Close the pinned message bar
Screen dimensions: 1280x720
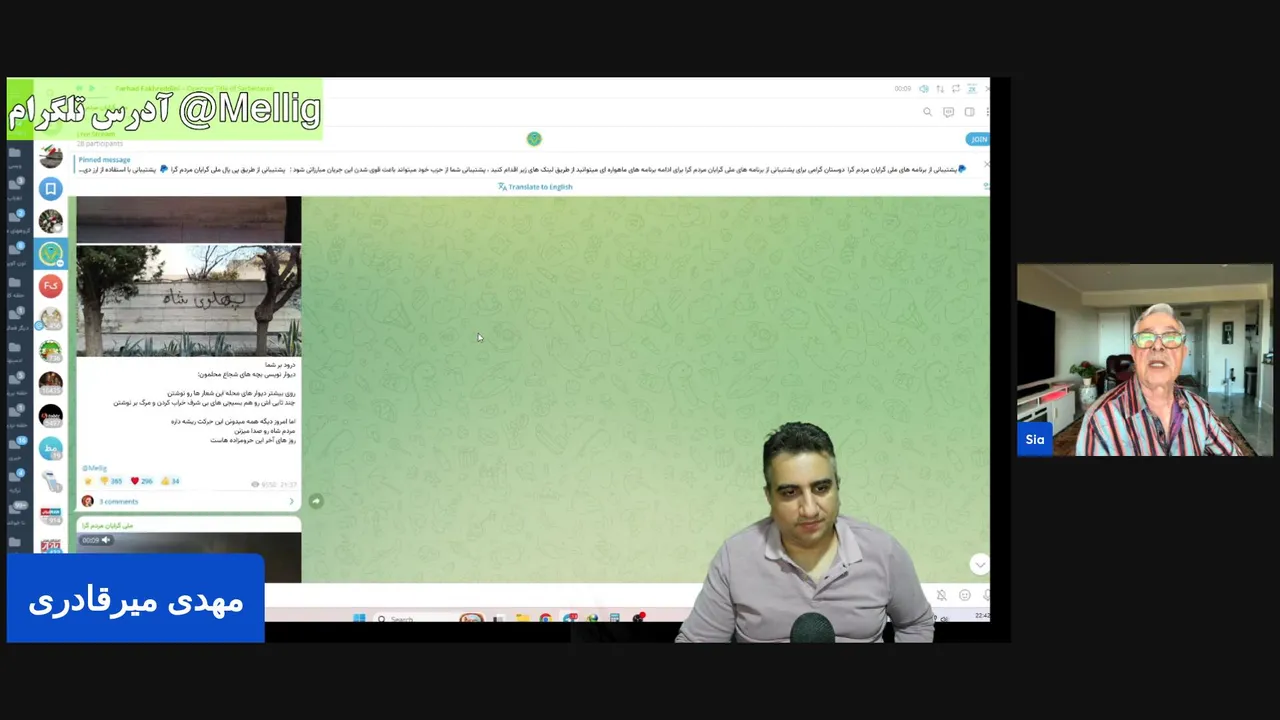[x=985, y=164]
